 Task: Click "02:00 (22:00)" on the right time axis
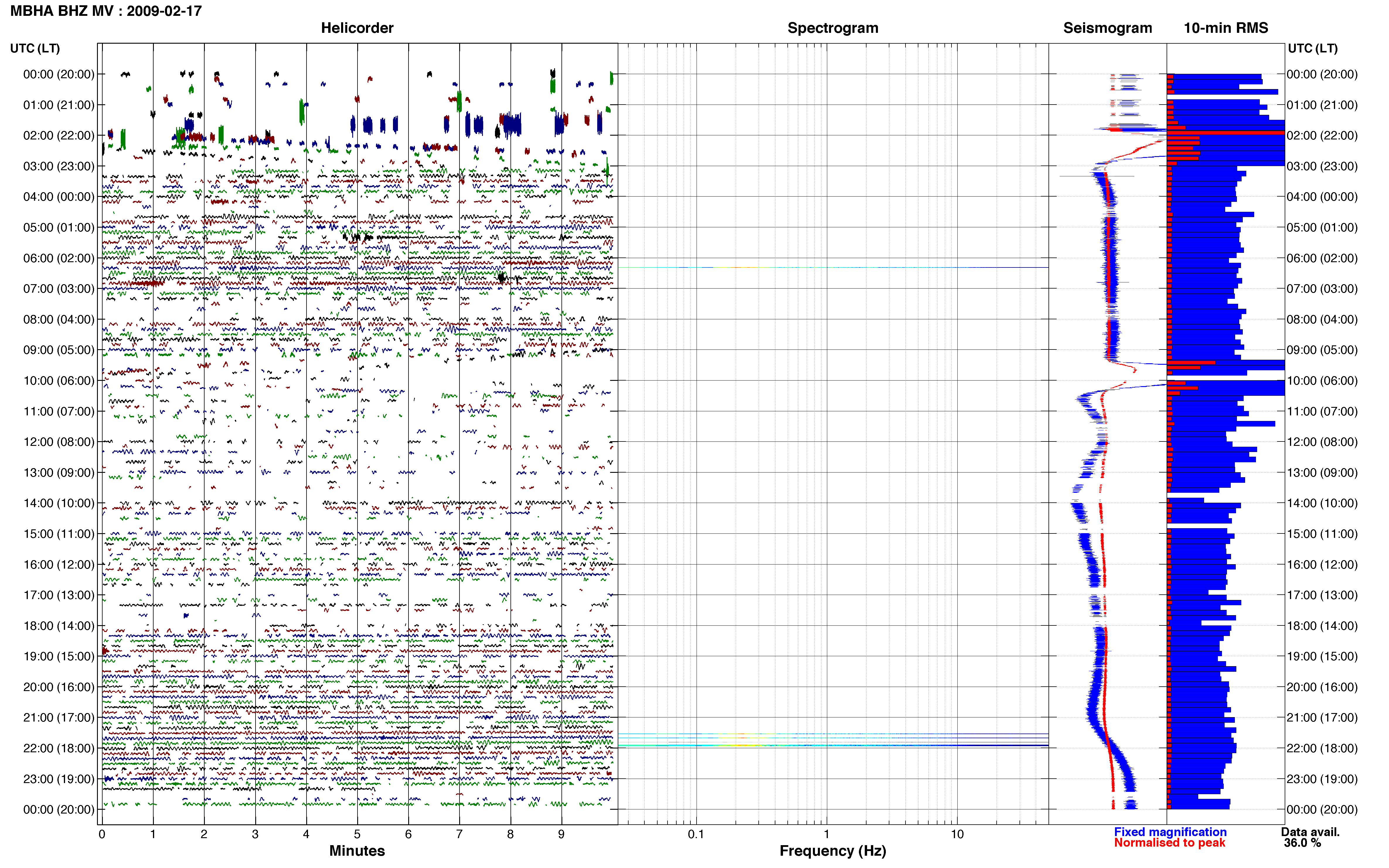coord(1322,135)
